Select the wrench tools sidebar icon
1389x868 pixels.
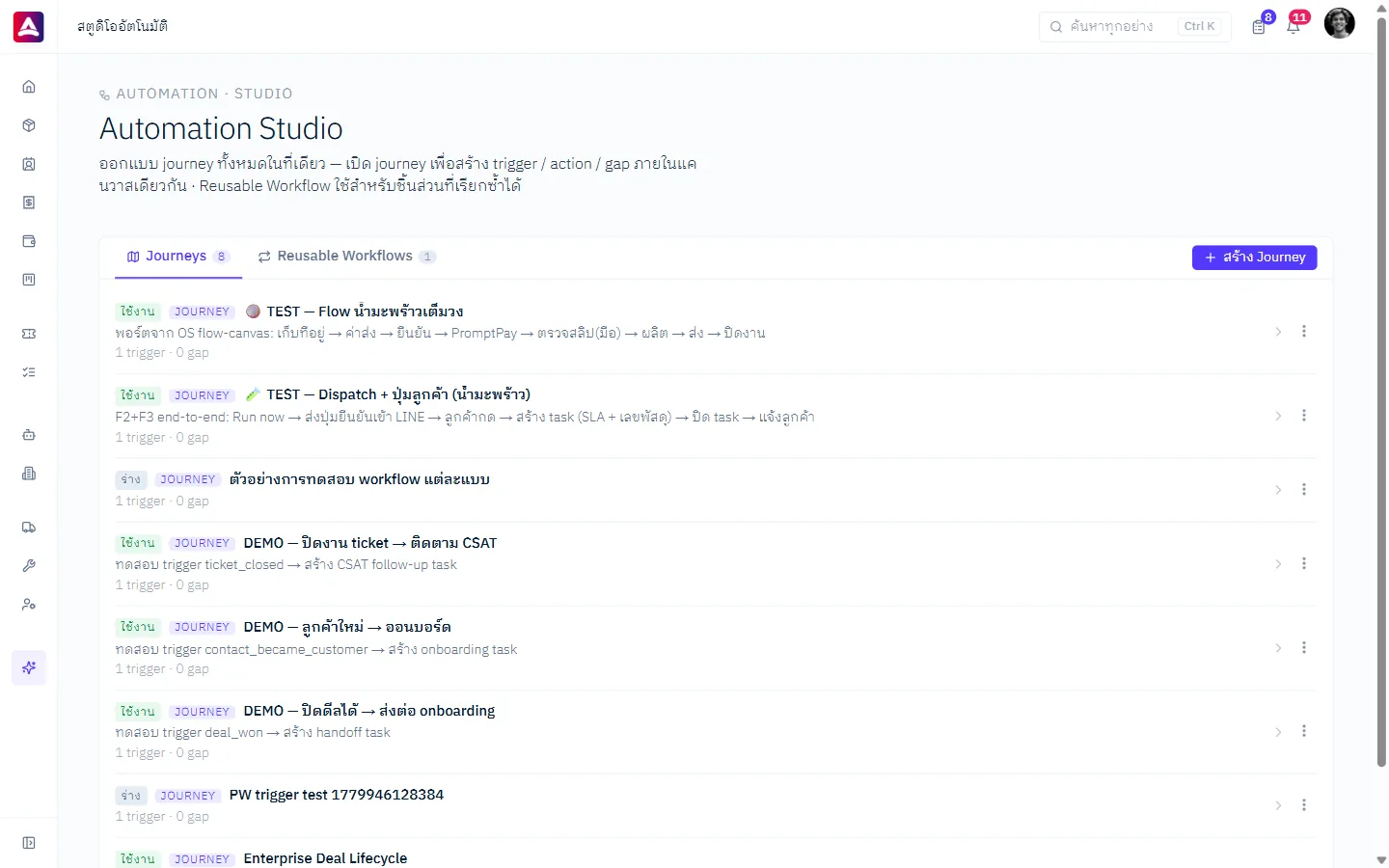tap(29, 566)
